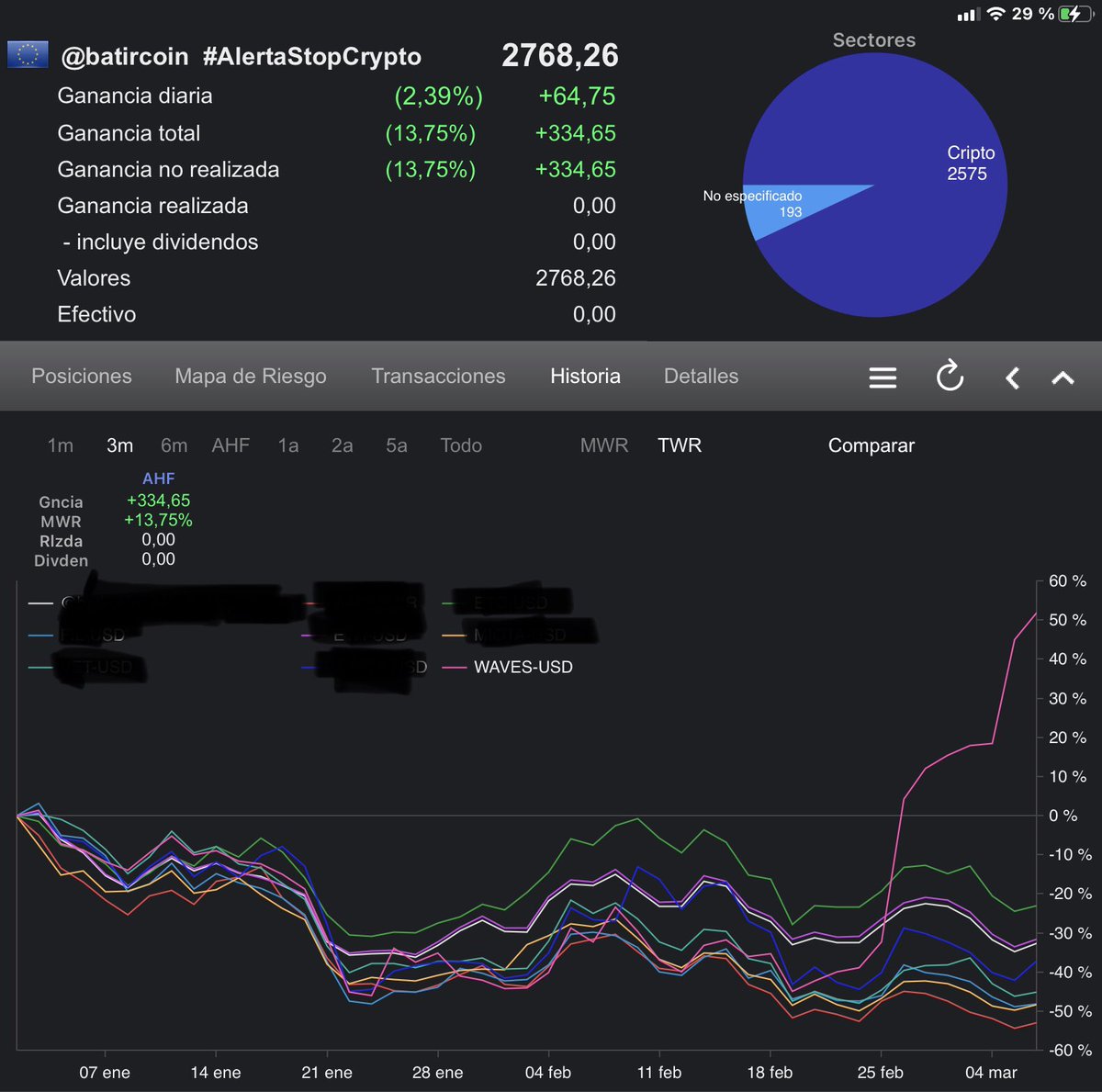
Task: Tap the blue AHF summary header
Action: (x=158, y=478)
